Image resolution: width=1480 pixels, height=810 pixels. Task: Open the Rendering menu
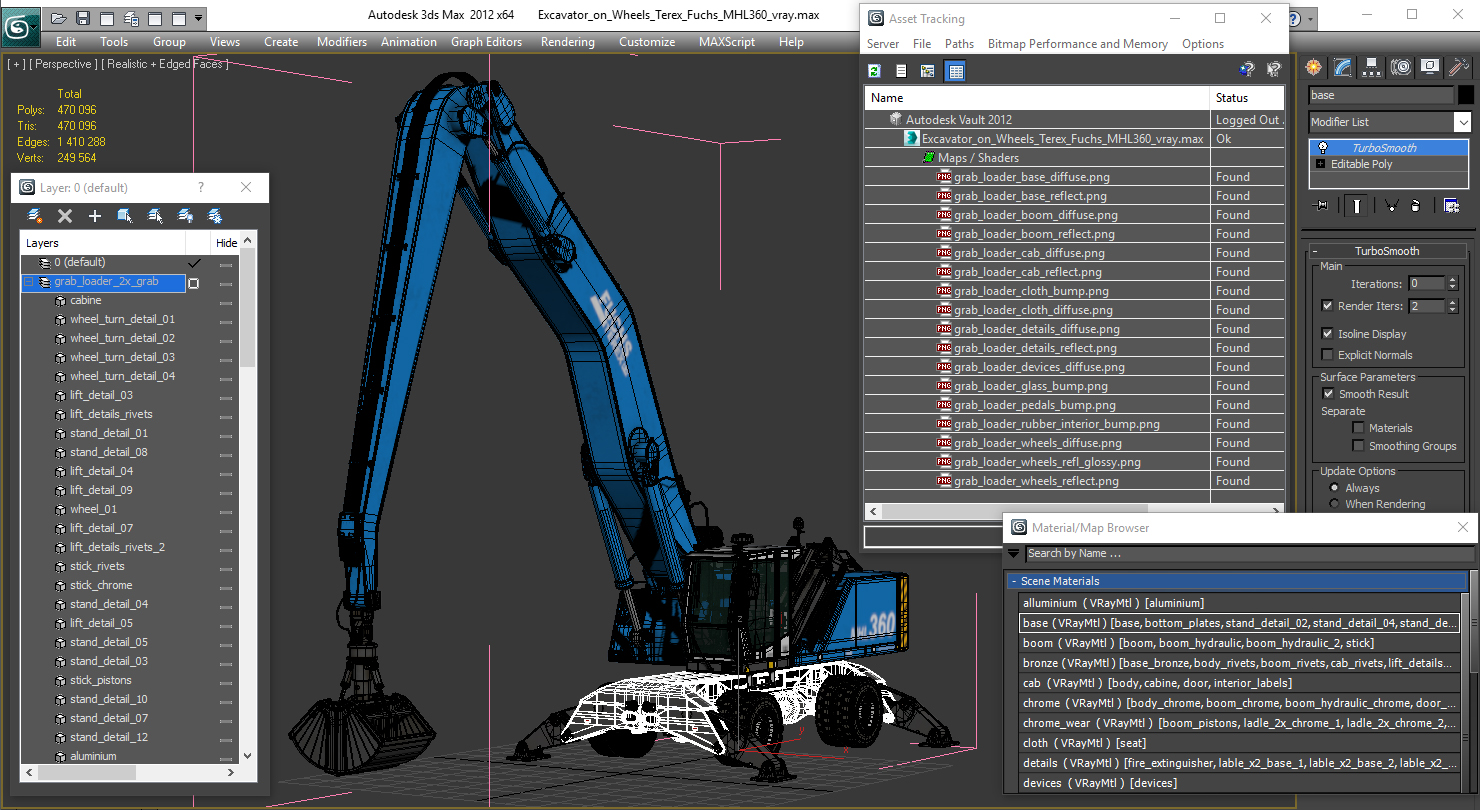(567, 42)
